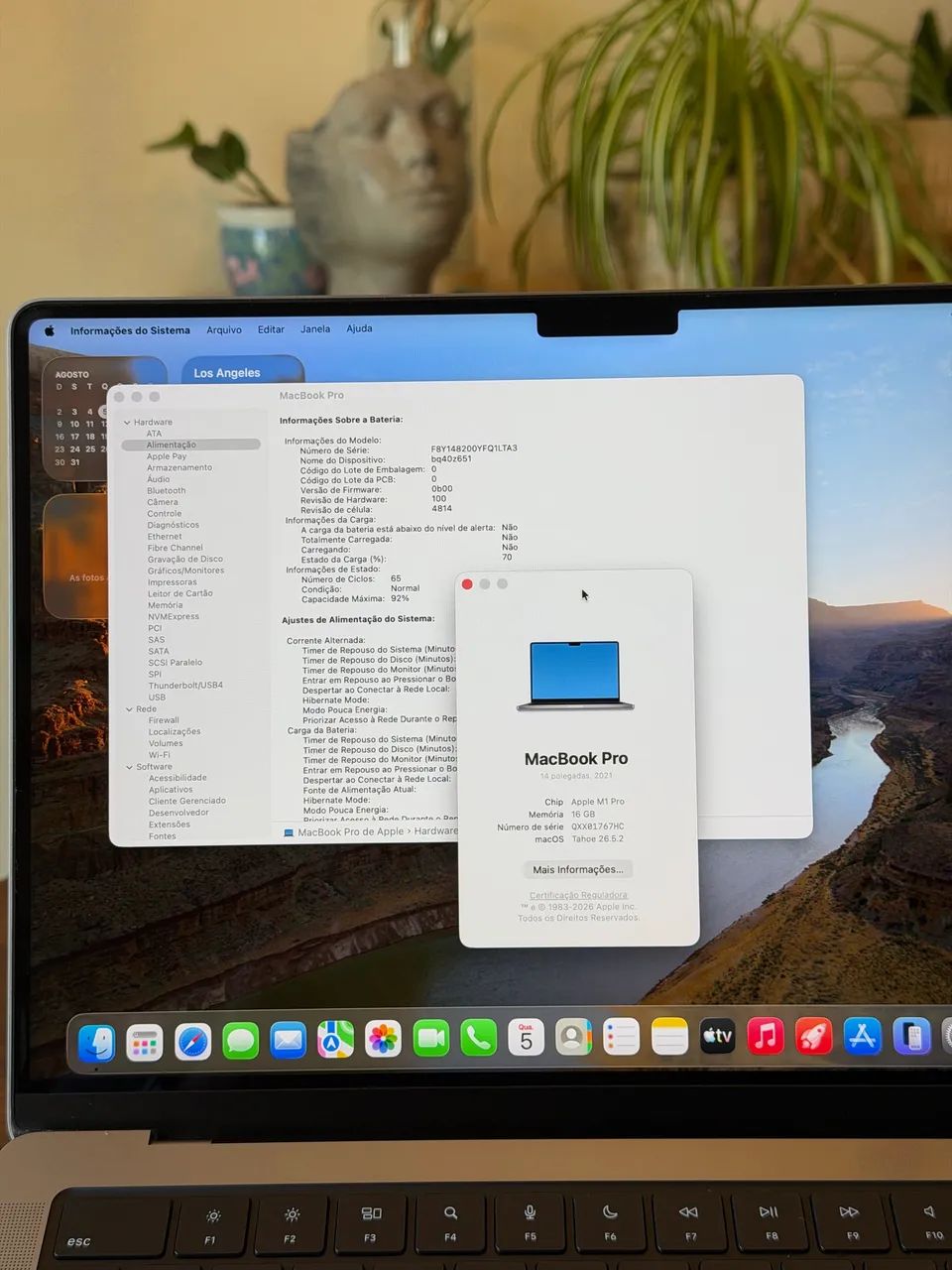This screenshot has height=1270, width=952.
Task: Open the yellow Notes app in Dock
Action: pos(669,1037)
